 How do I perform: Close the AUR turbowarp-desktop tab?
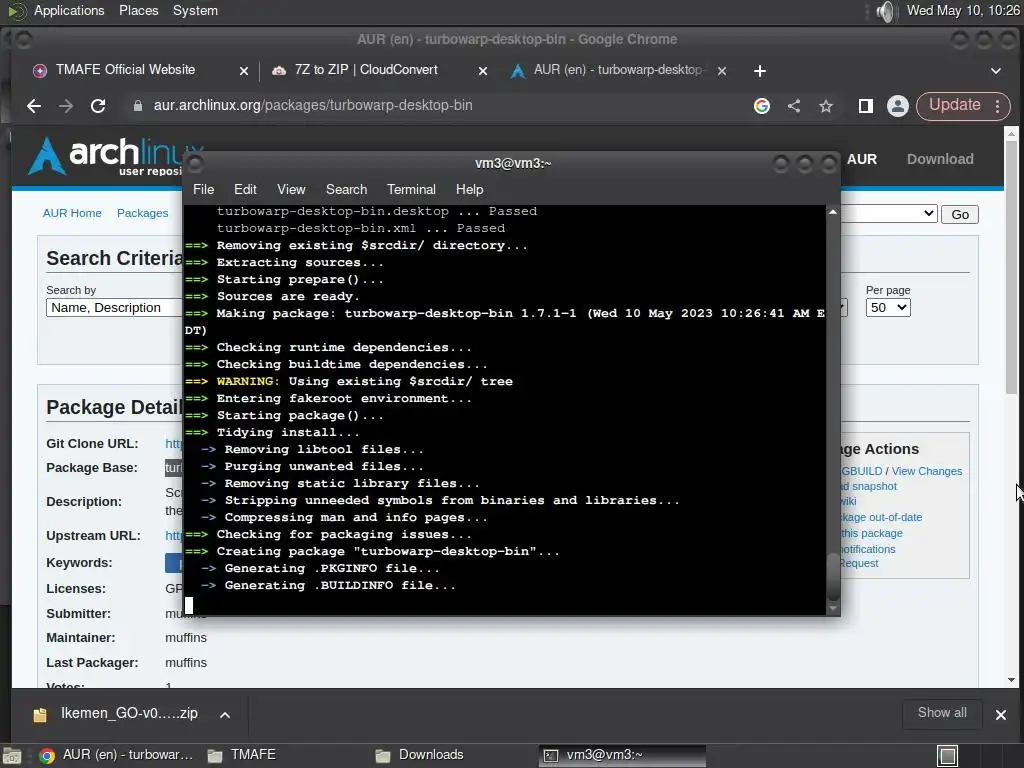(x=722, y=71)
